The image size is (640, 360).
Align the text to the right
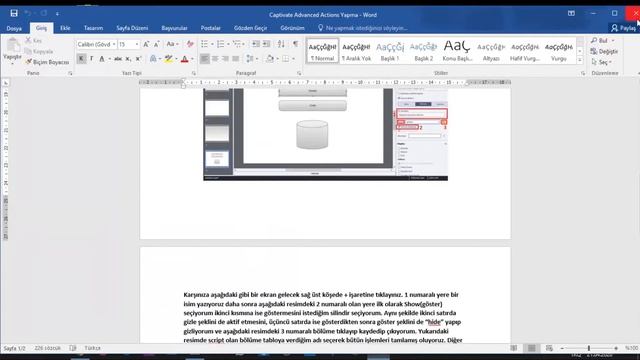pyautogui.click(x=225, y=59)
